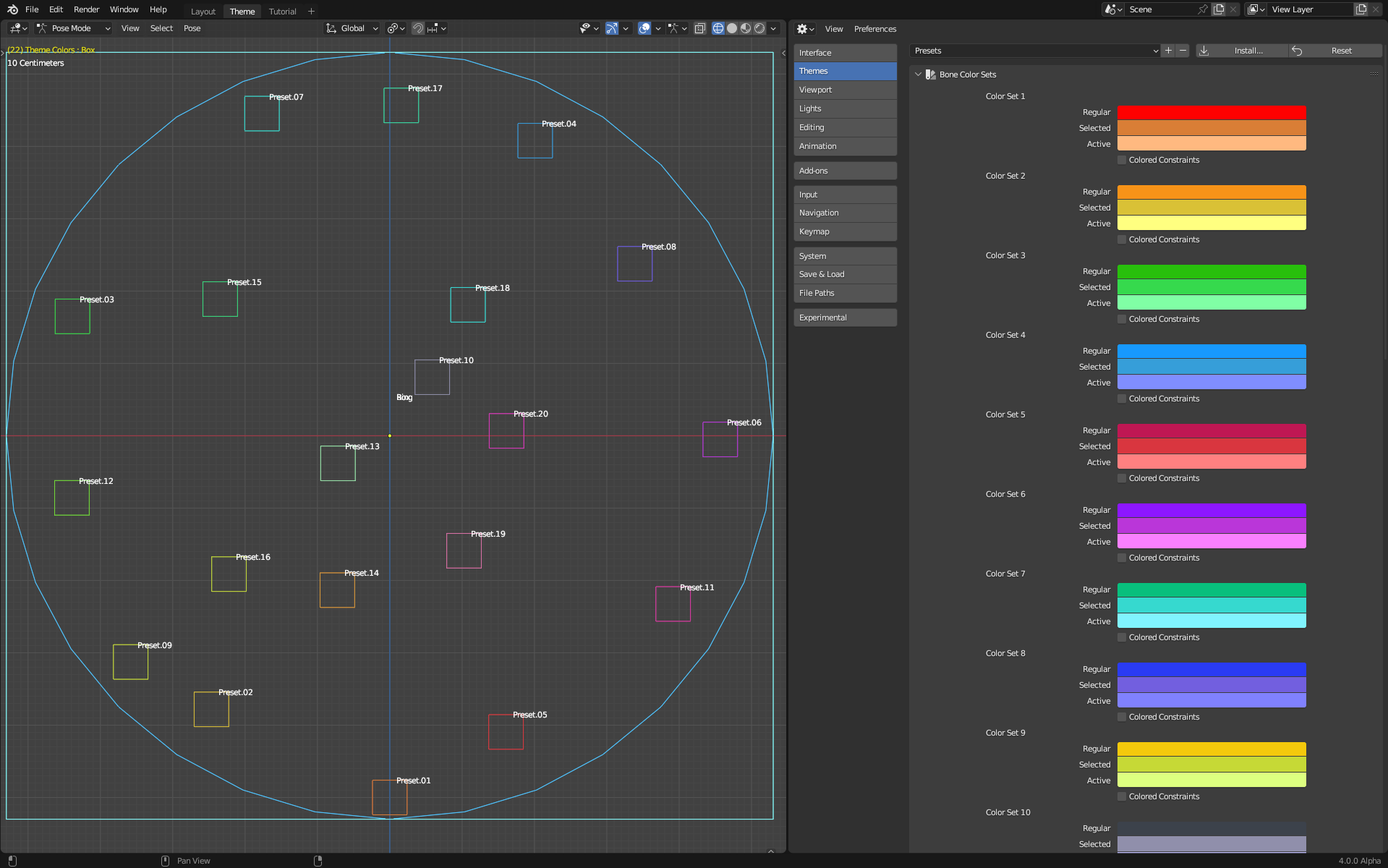This screenshot has width=1388, height=868.
Task: Switch to wireframe viewport shading
Action: (718, 28)
